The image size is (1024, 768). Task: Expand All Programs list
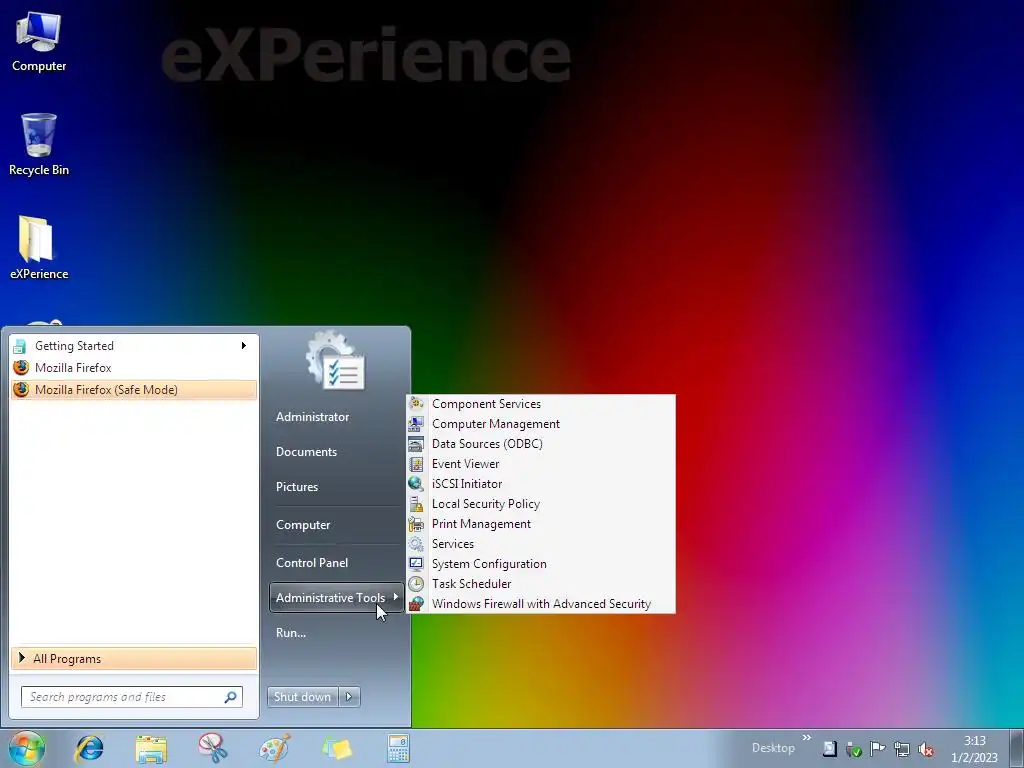pos(134,658)
